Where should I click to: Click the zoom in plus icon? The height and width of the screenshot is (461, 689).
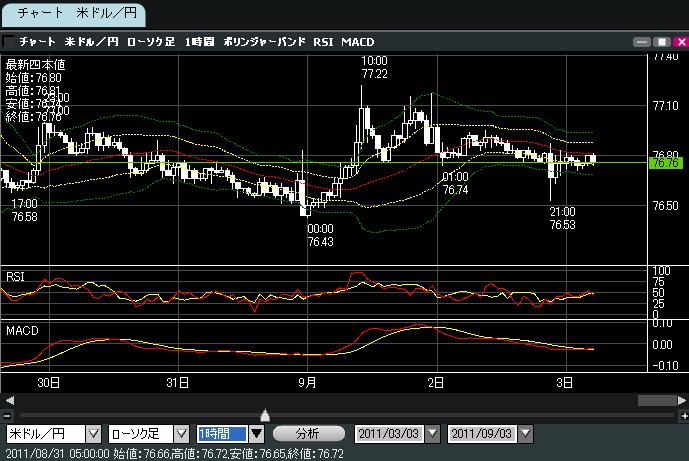click(x=681, y=415)
